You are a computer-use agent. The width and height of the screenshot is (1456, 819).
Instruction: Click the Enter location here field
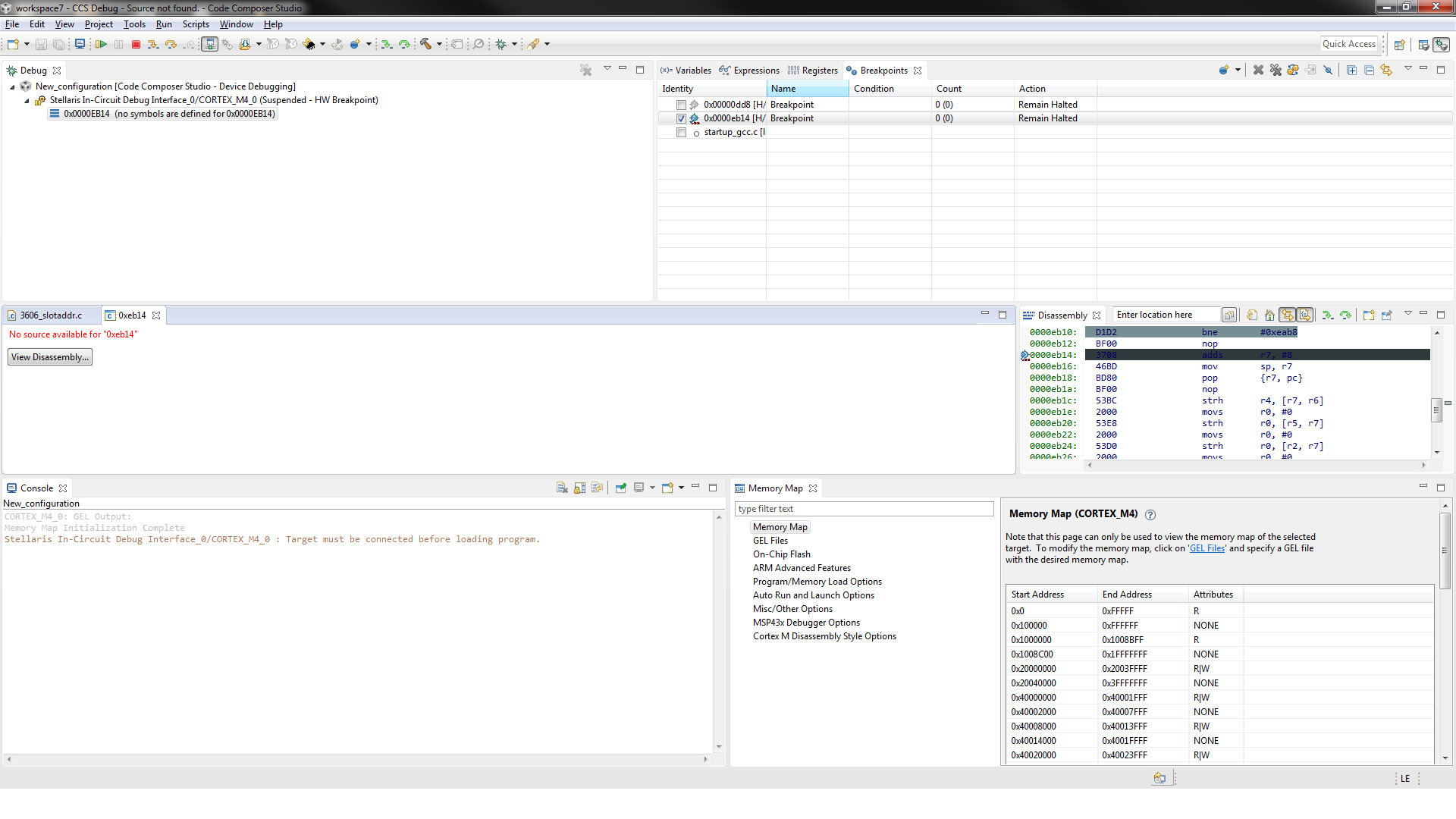point(1164,315)
